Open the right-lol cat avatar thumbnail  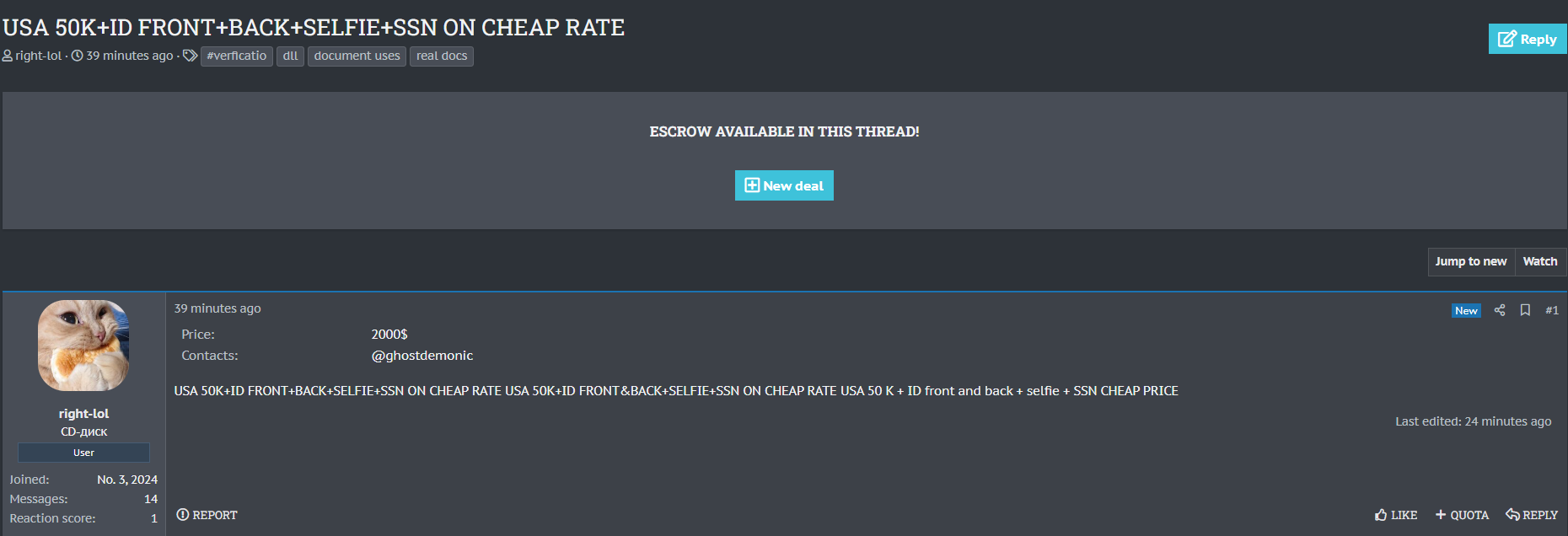click(83, 346)
